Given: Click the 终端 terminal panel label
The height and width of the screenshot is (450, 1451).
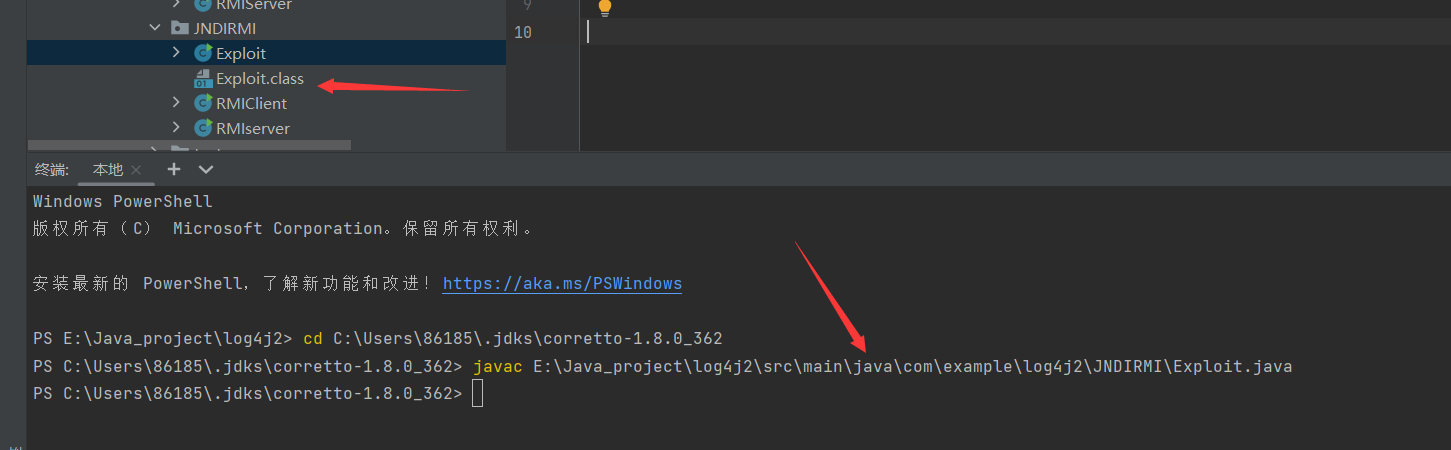Looking at the screenshot, I should [50, 170].
